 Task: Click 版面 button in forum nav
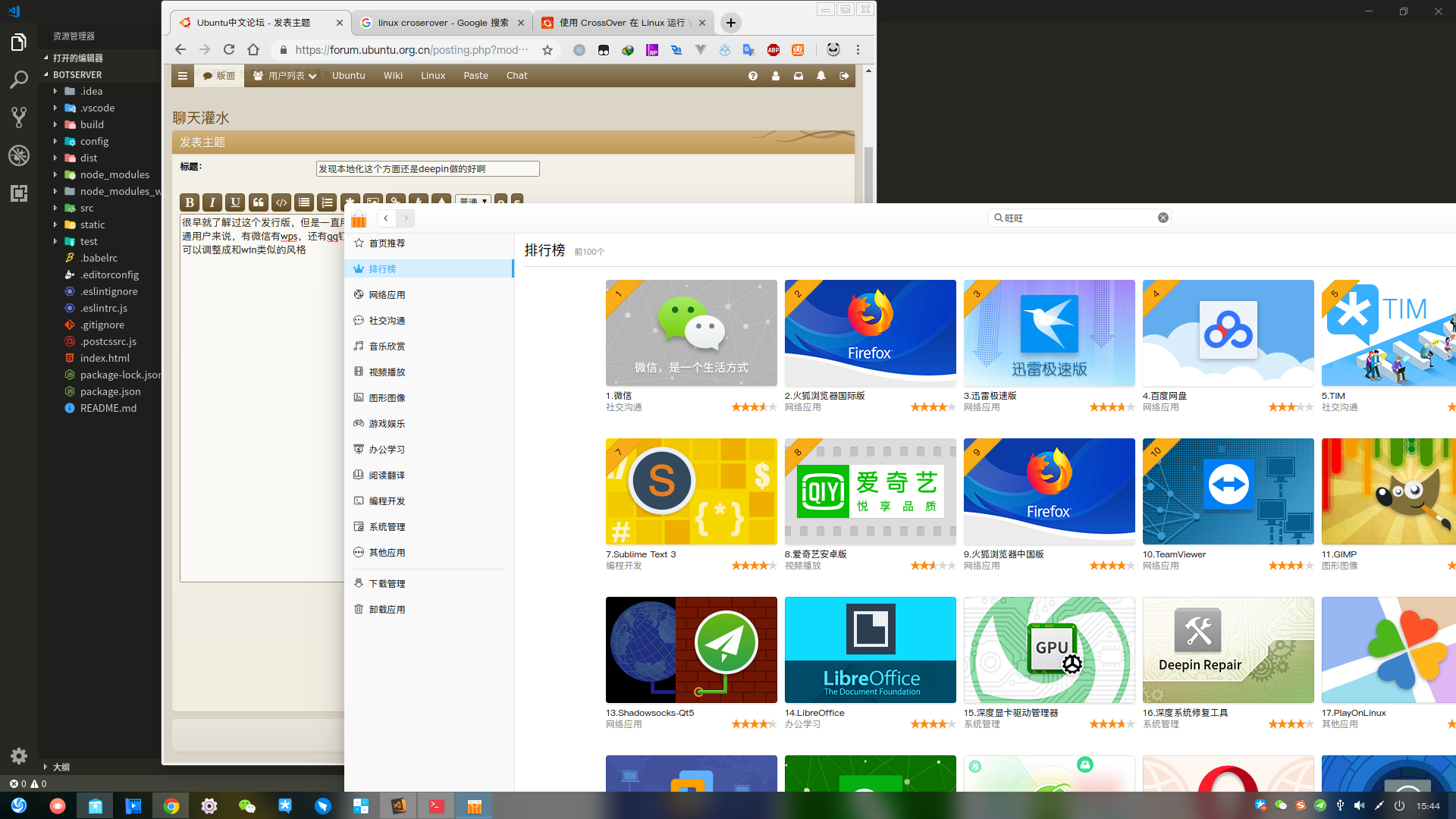[x=220, y=76]
